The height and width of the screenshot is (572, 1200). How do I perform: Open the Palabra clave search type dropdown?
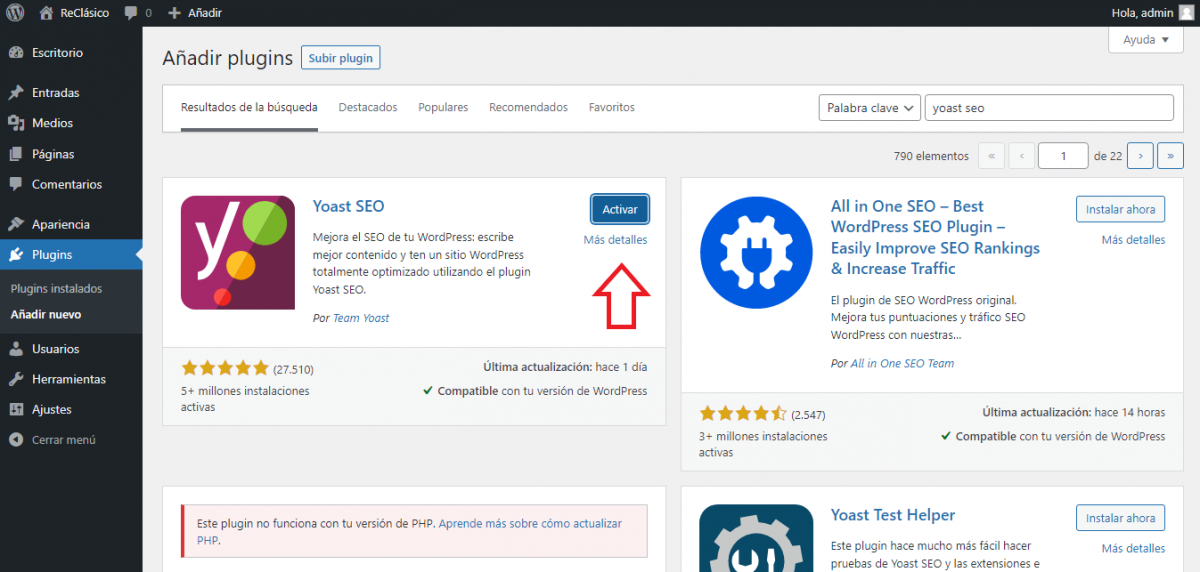pyautogui.click(x=869, y=108)
